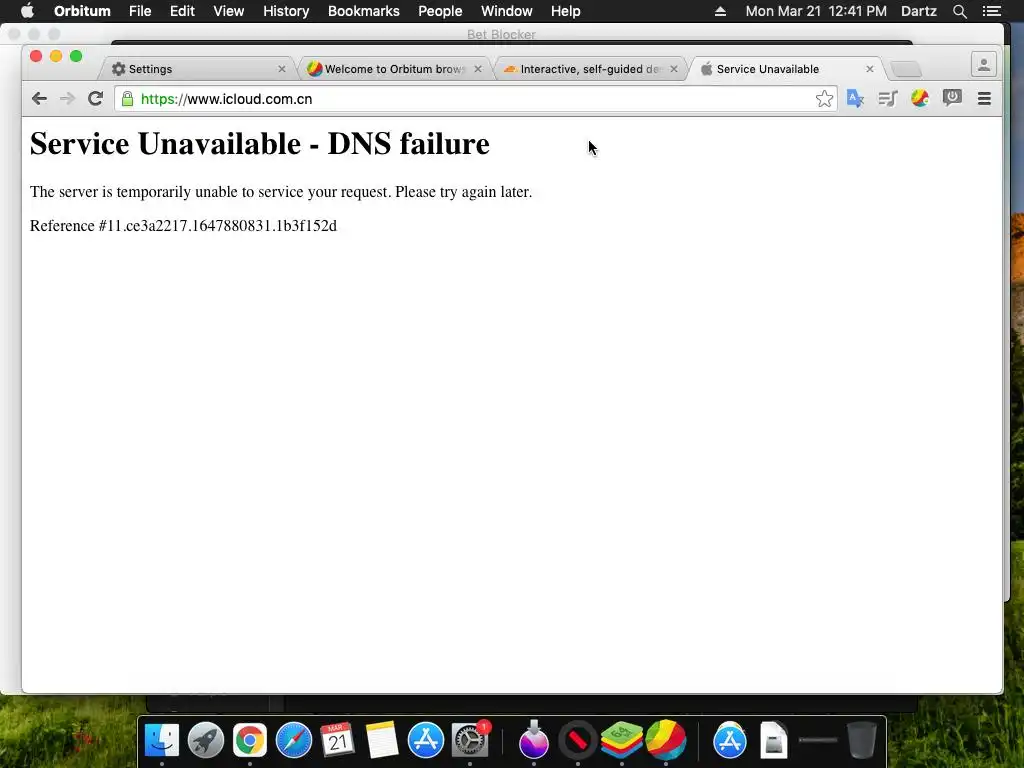1024x768 pixels.
Task: Switch to Welcome to Orbitum browser tab
Action: [x=394, y=69]
